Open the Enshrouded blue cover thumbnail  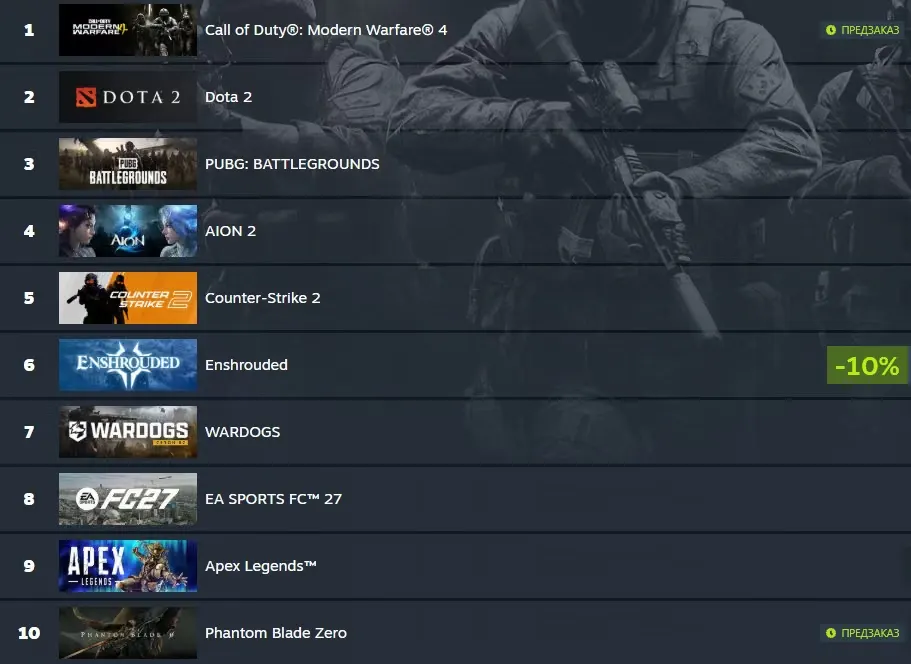(128, 365)
